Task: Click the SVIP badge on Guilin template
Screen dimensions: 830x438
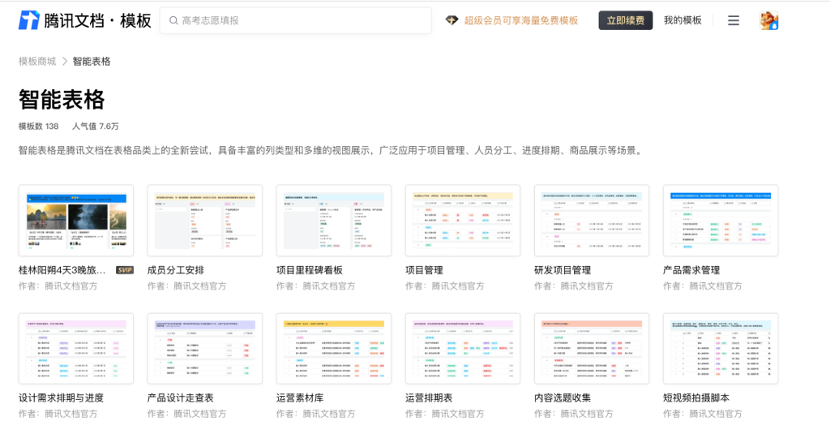Action: [x=125, y=270]
